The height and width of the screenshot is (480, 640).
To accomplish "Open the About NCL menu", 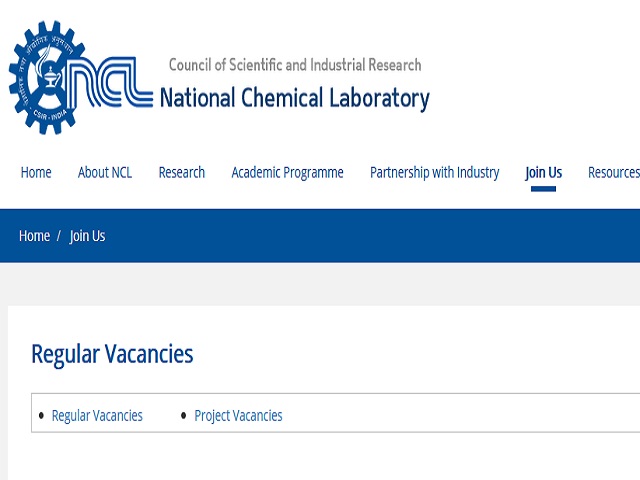I will (105, 173).
